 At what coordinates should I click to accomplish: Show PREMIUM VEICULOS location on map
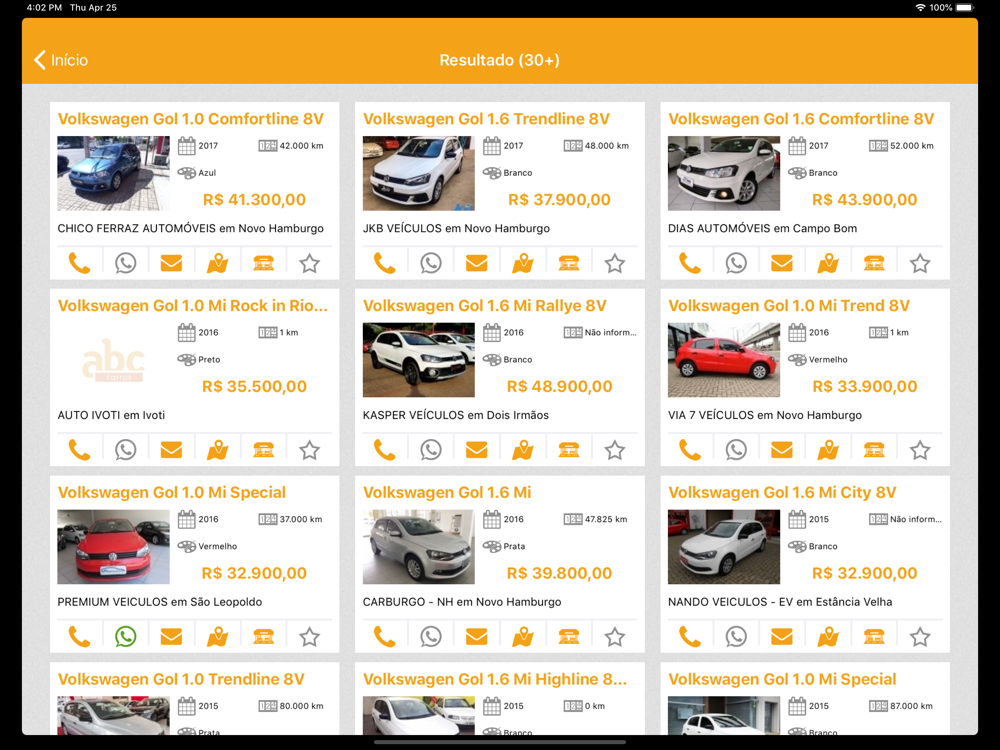tap(217, 636)
